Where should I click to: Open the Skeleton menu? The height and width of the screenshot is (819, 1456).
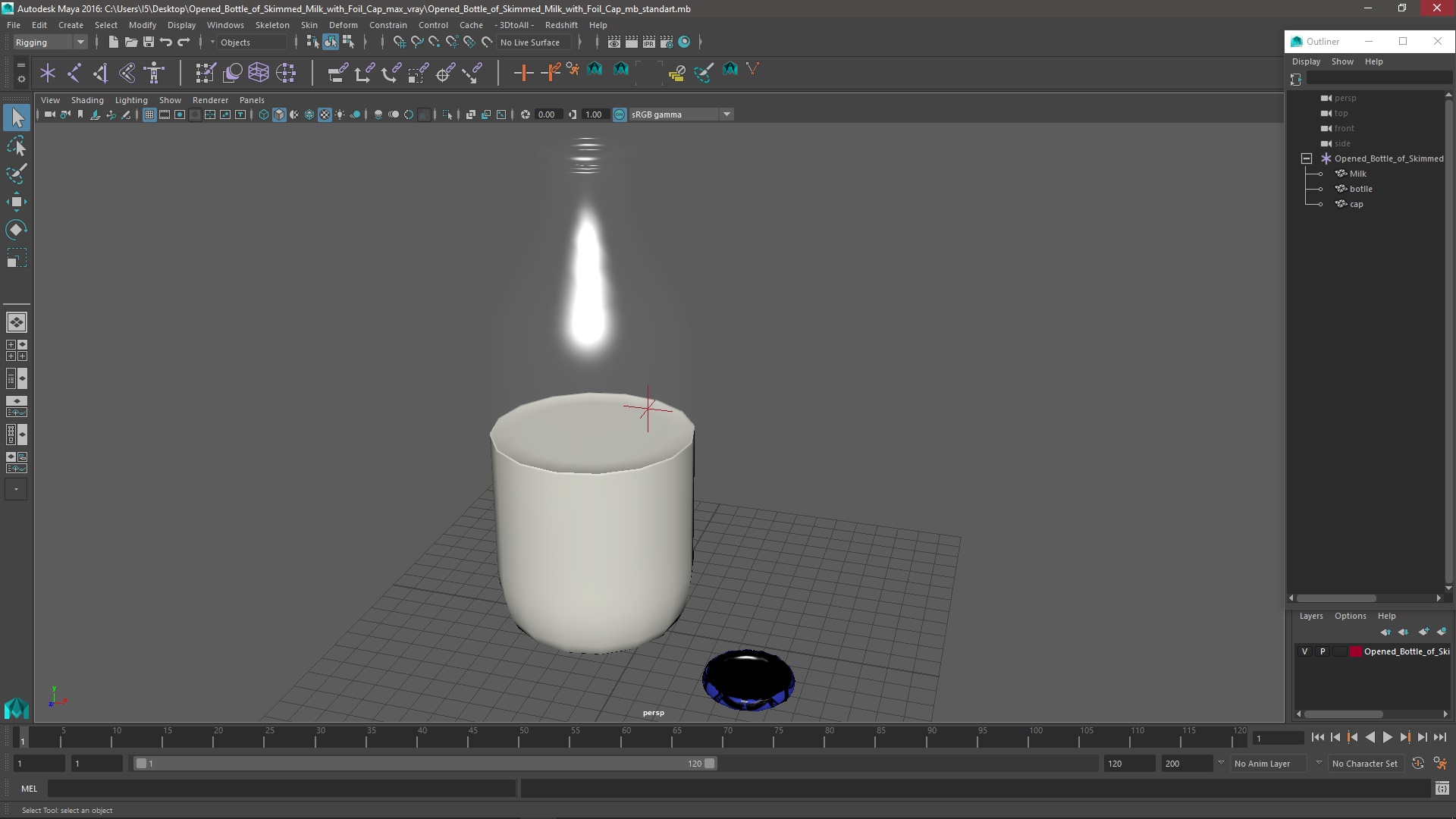[x=272, y=25]
